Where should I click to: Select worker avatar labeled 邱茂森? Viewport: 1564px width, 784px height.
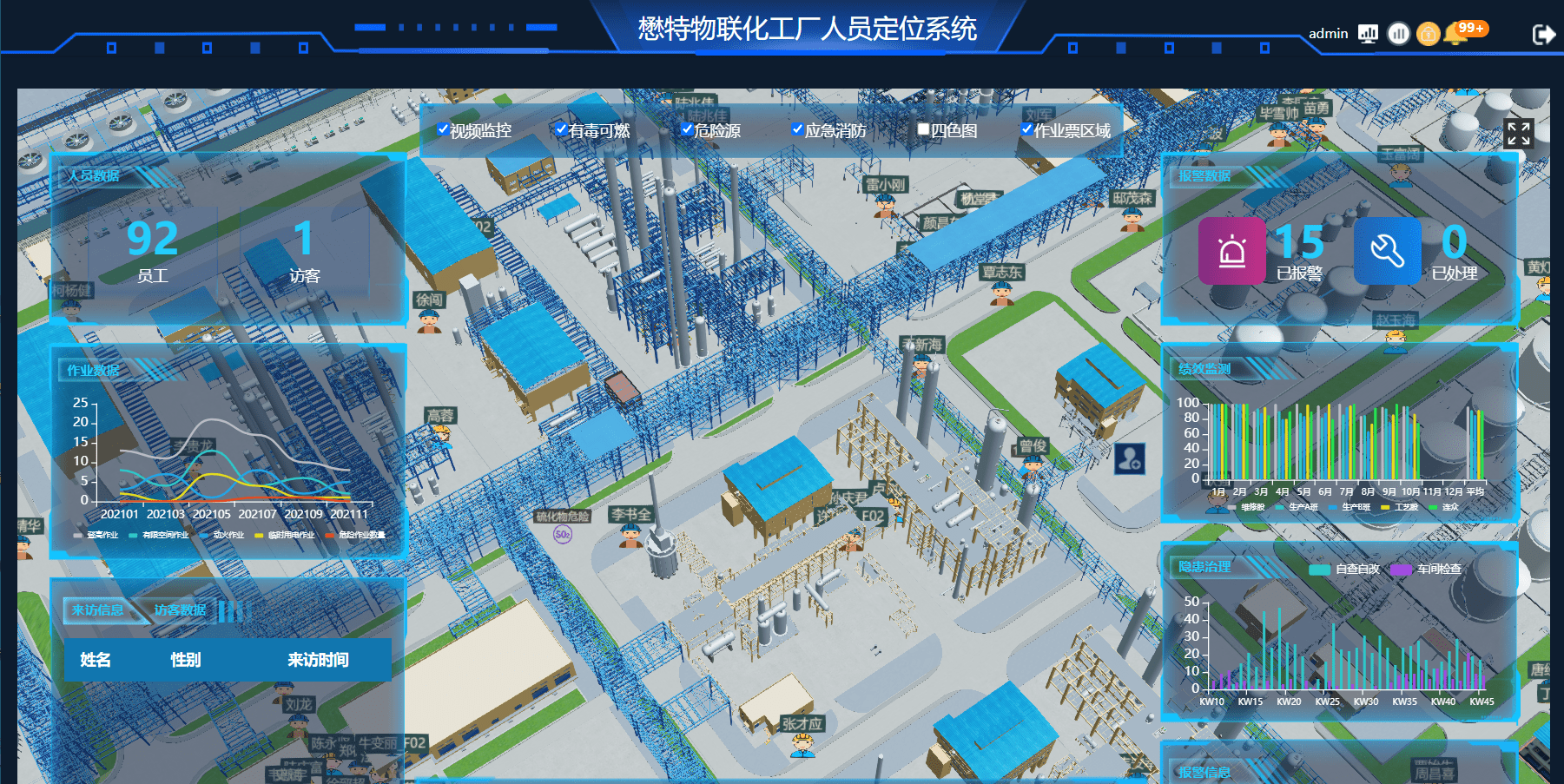1132,219
